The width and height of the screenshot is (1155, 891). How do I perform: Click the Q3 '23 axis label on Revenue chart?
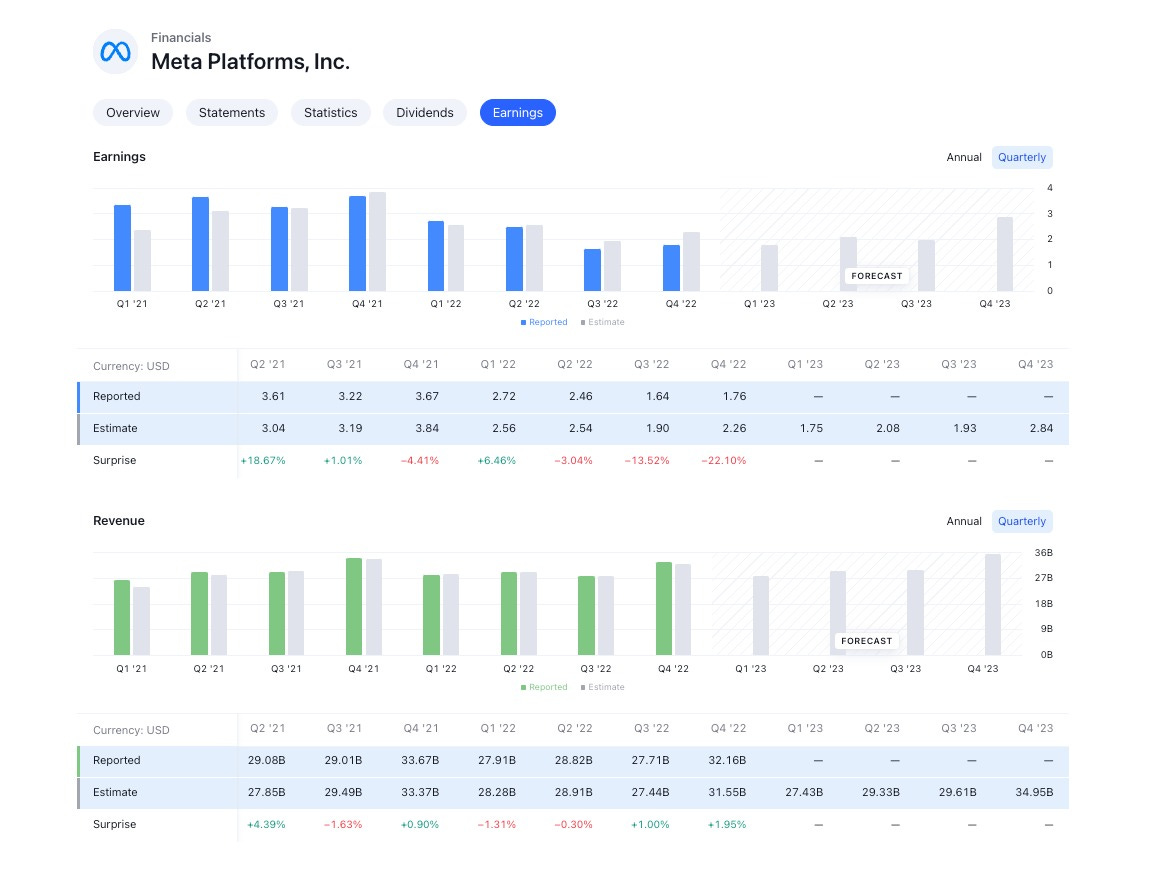click(905, 669)
